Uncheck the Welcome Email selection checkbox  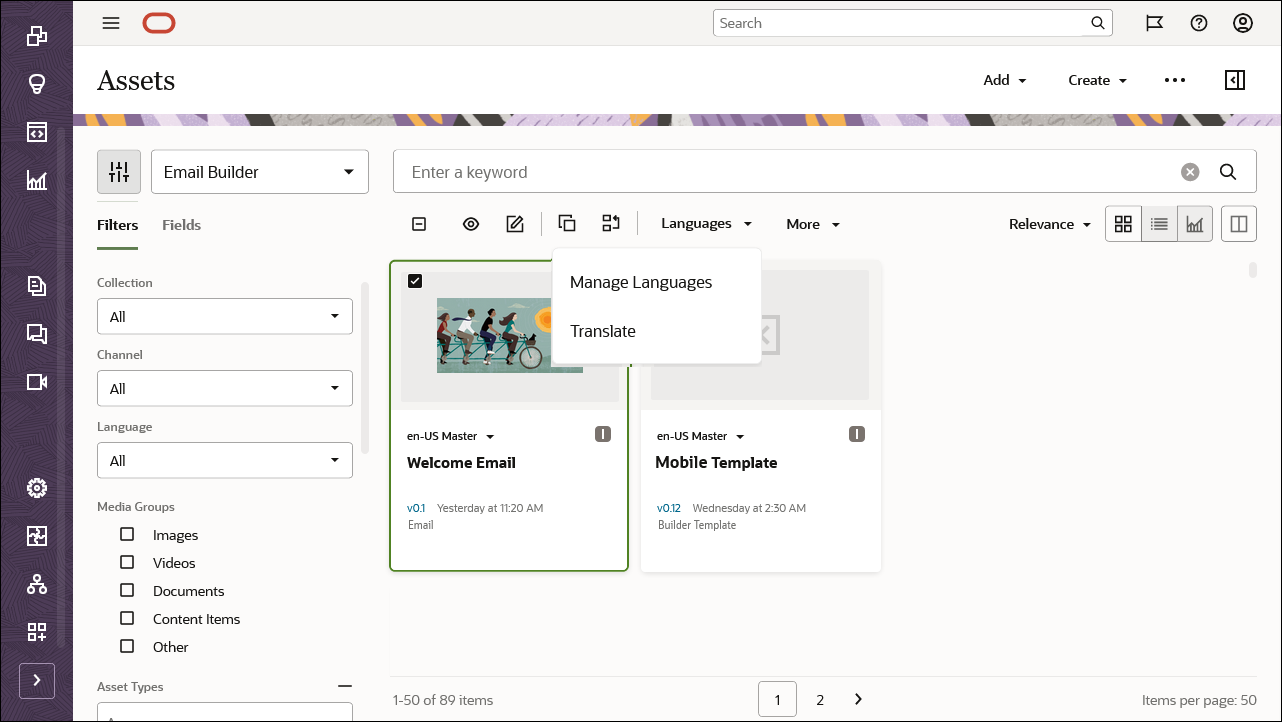coord(415,281)
